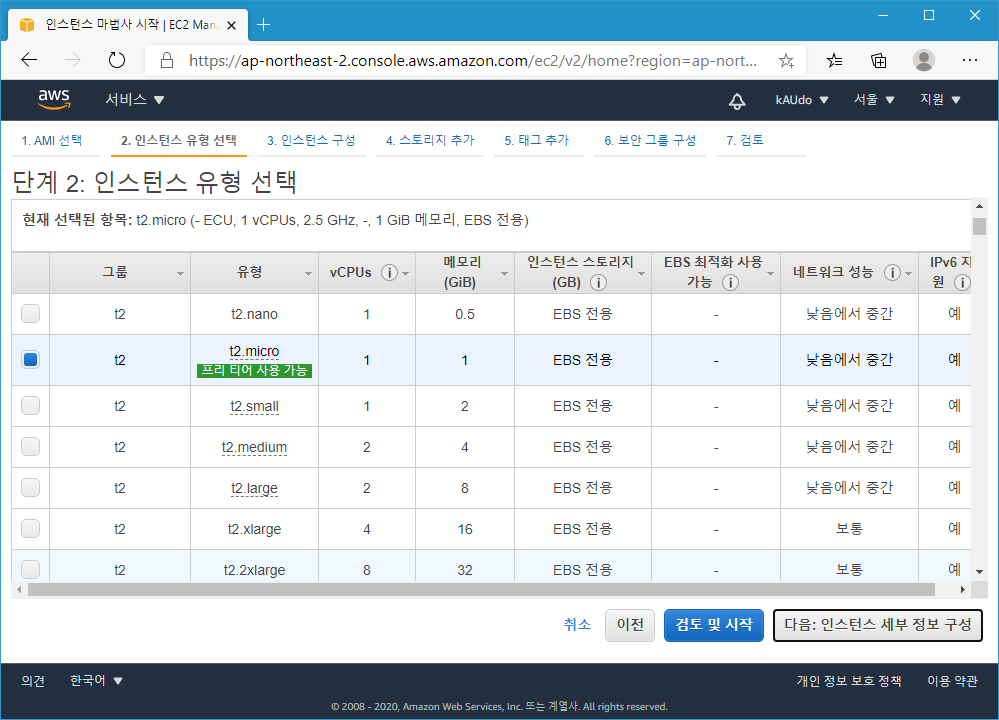The image size is (999, 720).
Task: Show info for the 인스턴스 스토리지 column
Action: coord(598,282)
